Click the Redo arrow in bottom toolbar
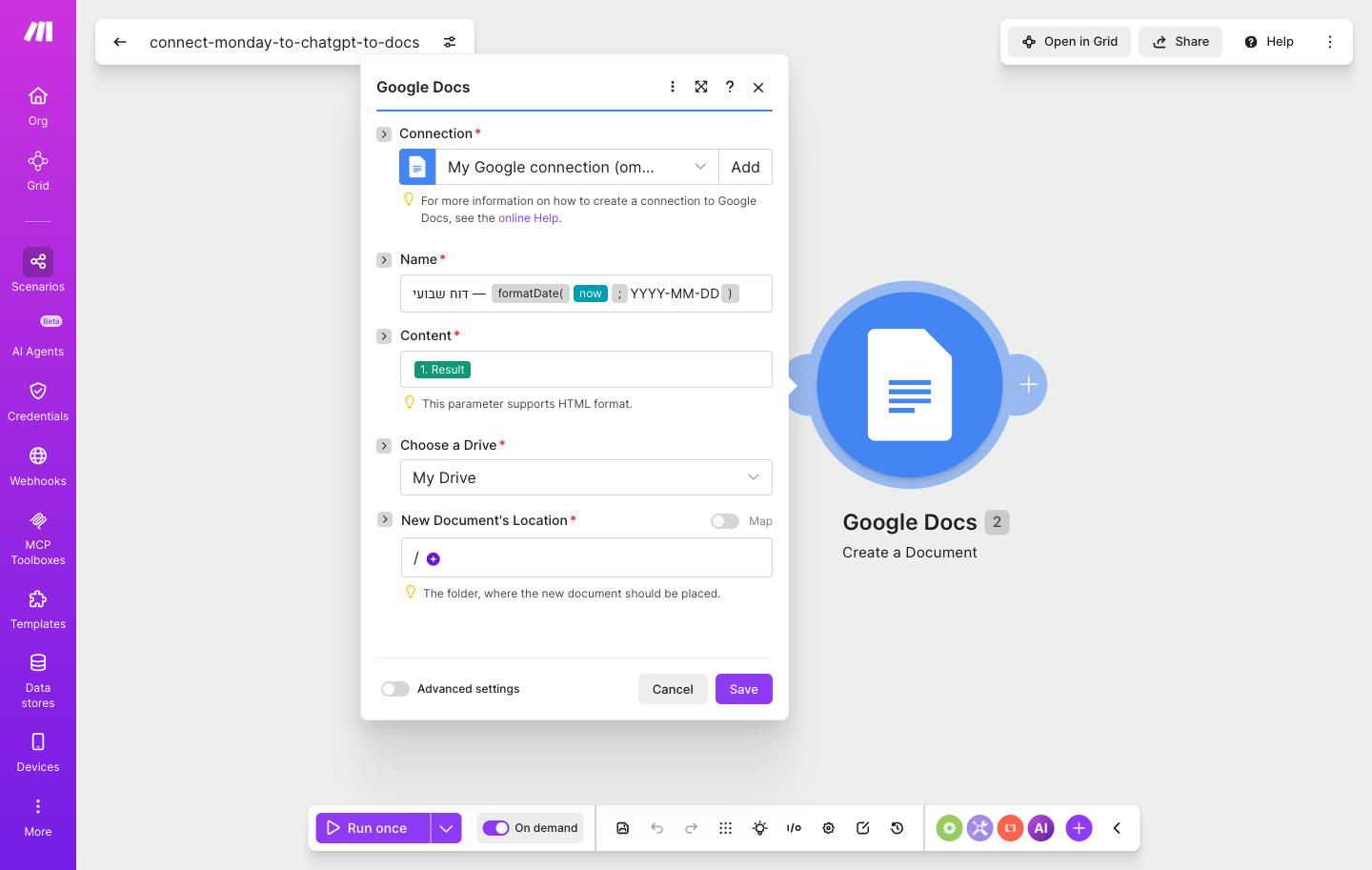 692,828
